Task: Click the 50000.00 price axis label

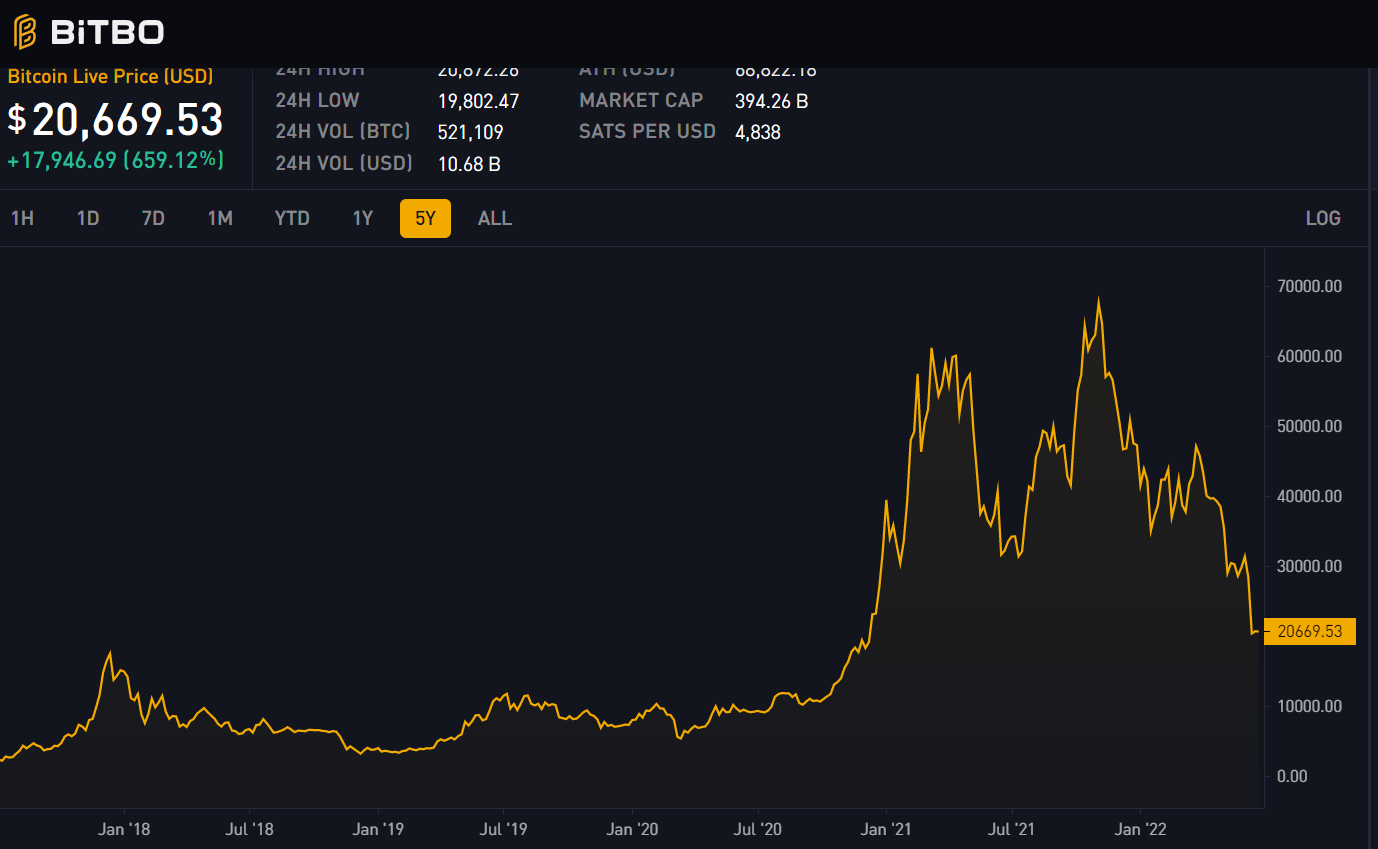Action: [x=1308, y=427]
